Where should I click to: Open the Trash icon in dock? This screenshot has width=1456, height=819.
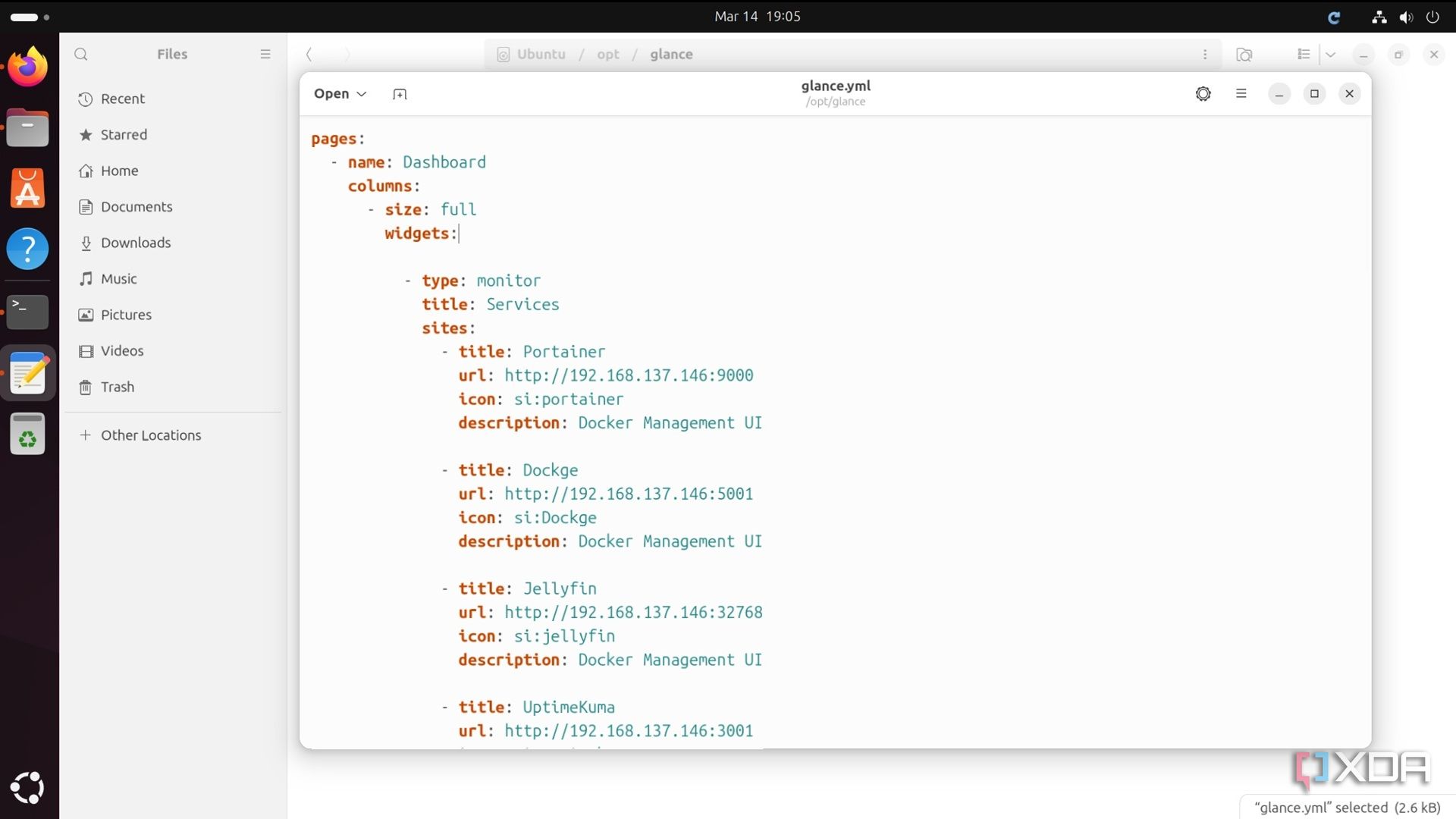(28, 434)
